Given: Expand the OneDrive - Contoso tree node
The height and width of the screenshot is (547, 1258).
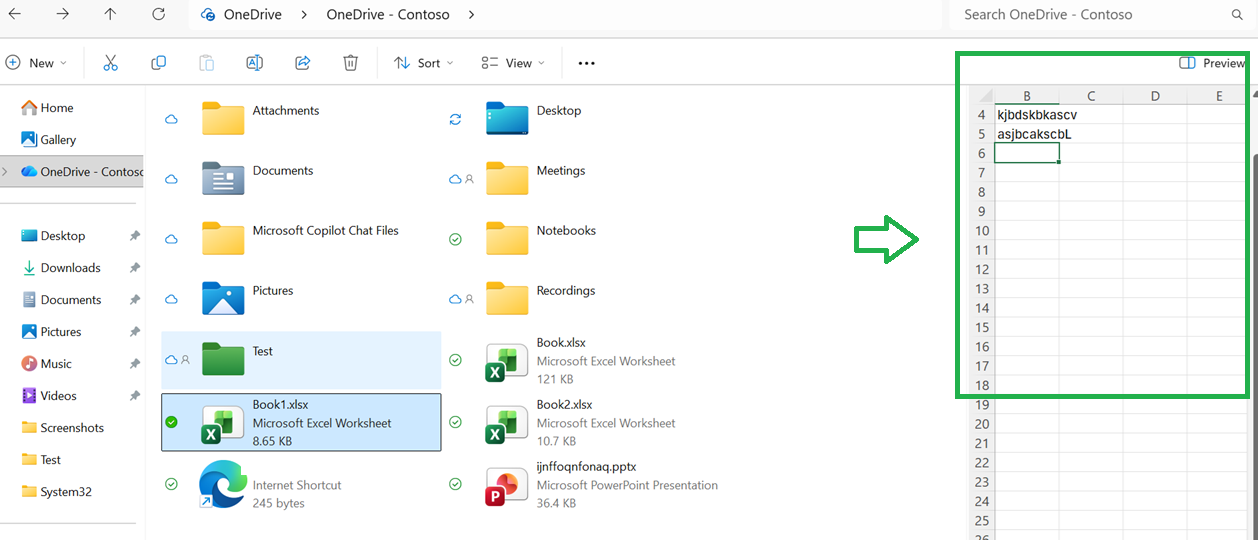Looking at the screenshot, I should click(6, 172).
